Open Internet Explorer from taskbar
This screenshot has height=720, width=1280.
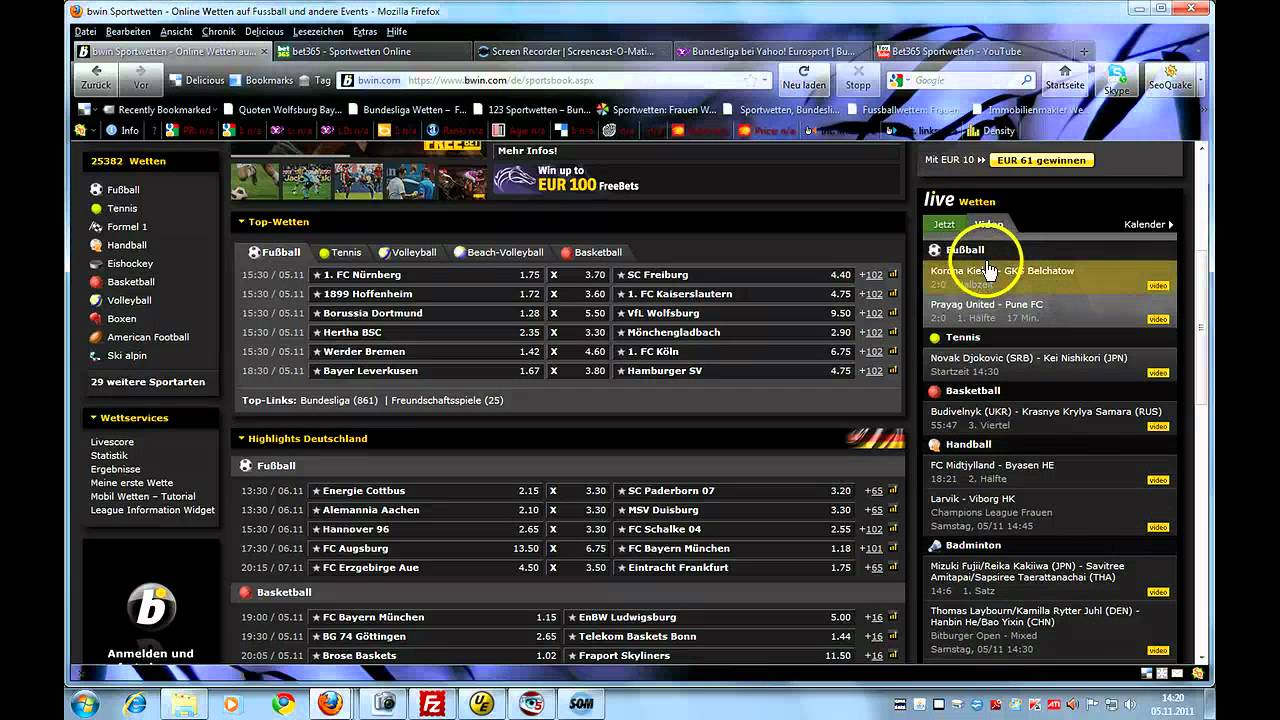click(135, 703)
